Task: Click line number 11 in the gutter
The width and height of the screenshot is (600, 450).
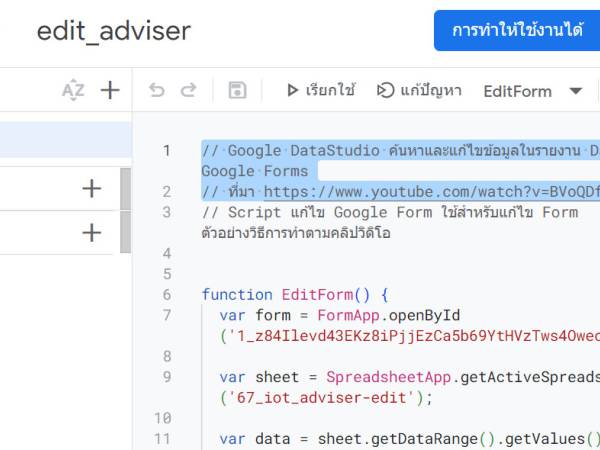Action: click(163, 439)
